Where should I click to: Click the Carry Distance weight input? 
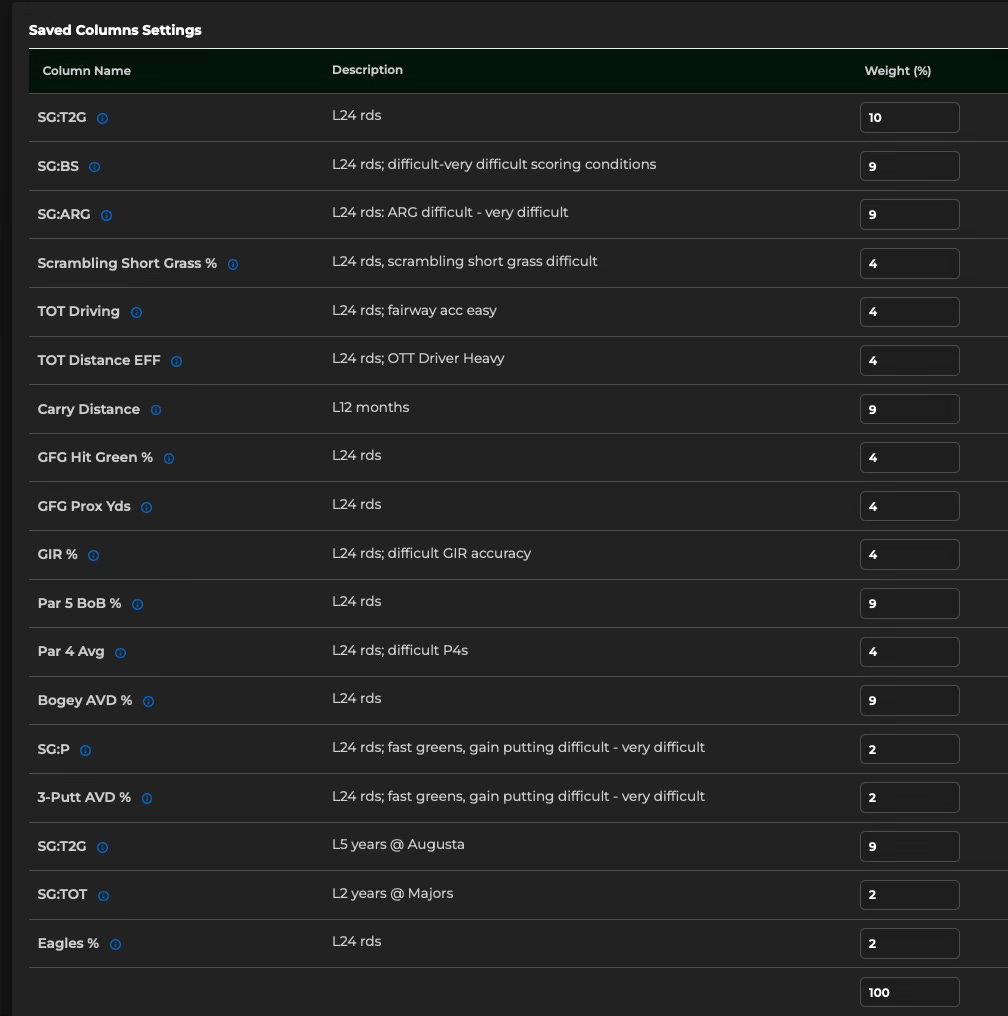(x=910, y=409)
